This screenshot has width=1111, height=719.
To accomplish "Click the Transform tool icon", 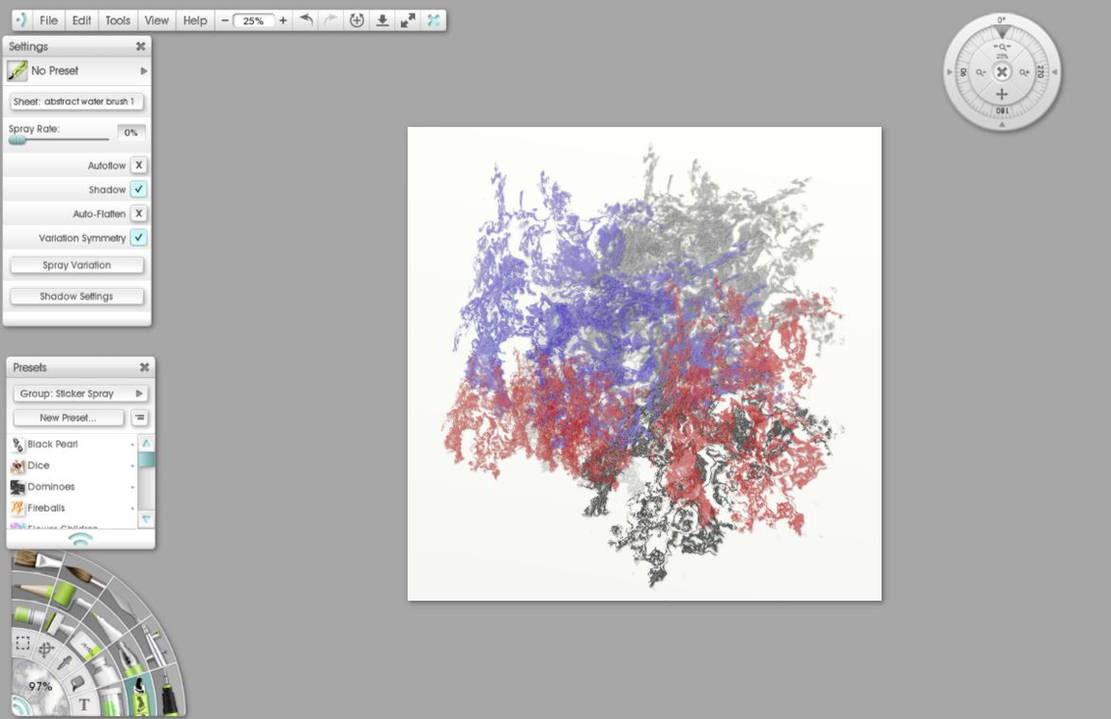I will click(x=44, y=647).
